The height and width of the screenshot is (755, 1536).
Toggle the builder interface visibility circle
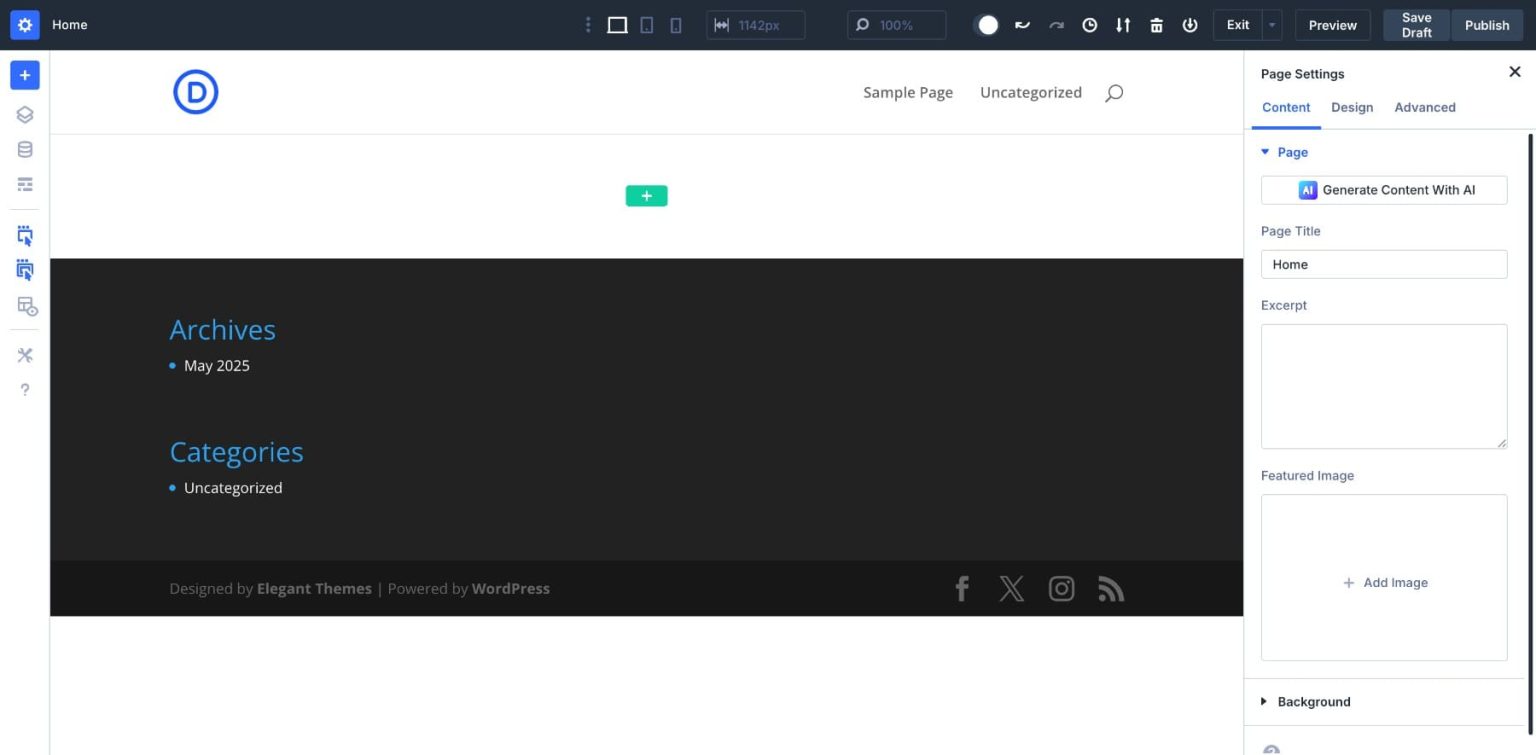point(986,24)
